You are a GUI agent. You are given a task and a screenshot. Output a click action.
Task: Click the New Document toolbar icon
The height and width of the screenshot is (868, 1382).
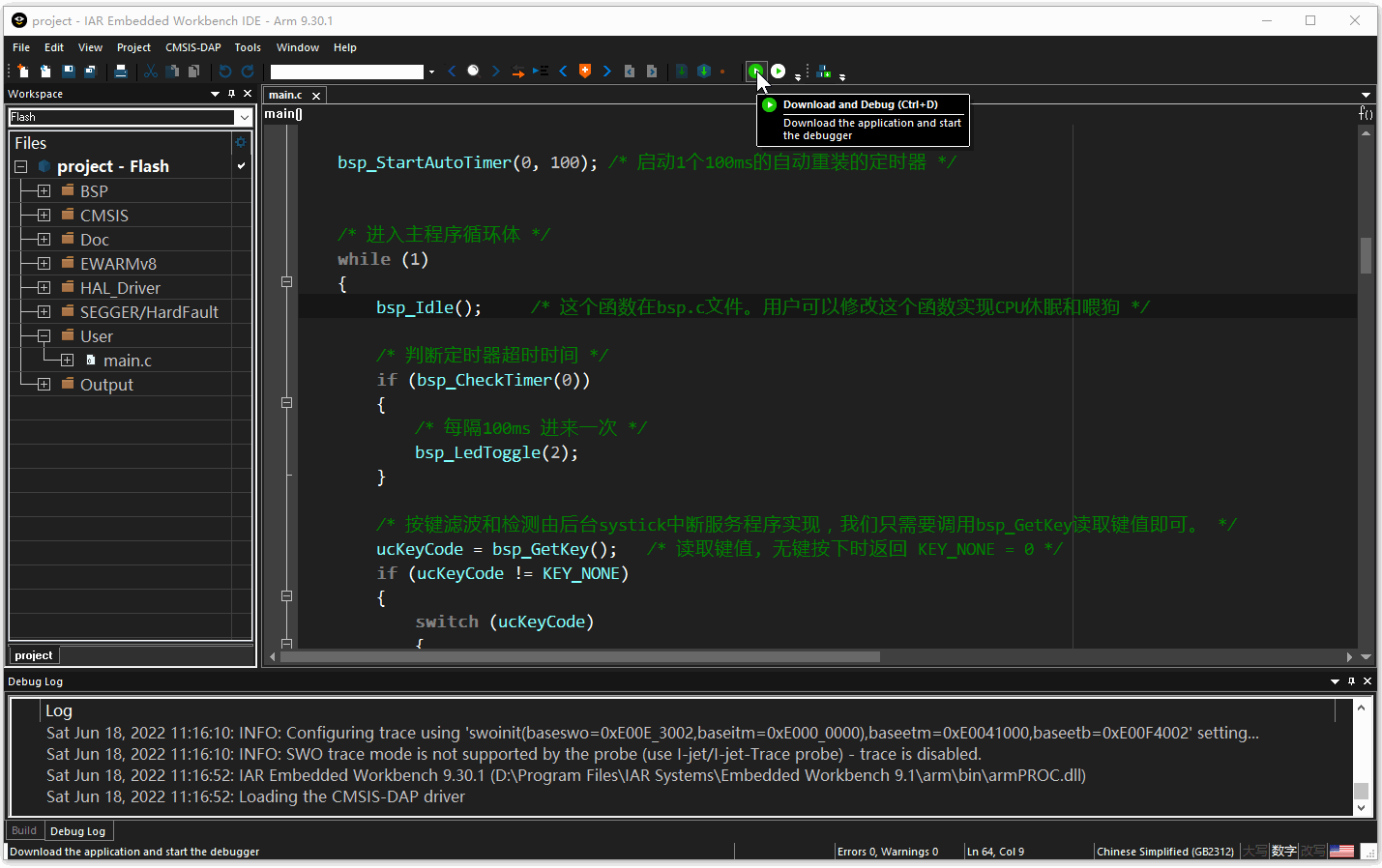(23, 71)
